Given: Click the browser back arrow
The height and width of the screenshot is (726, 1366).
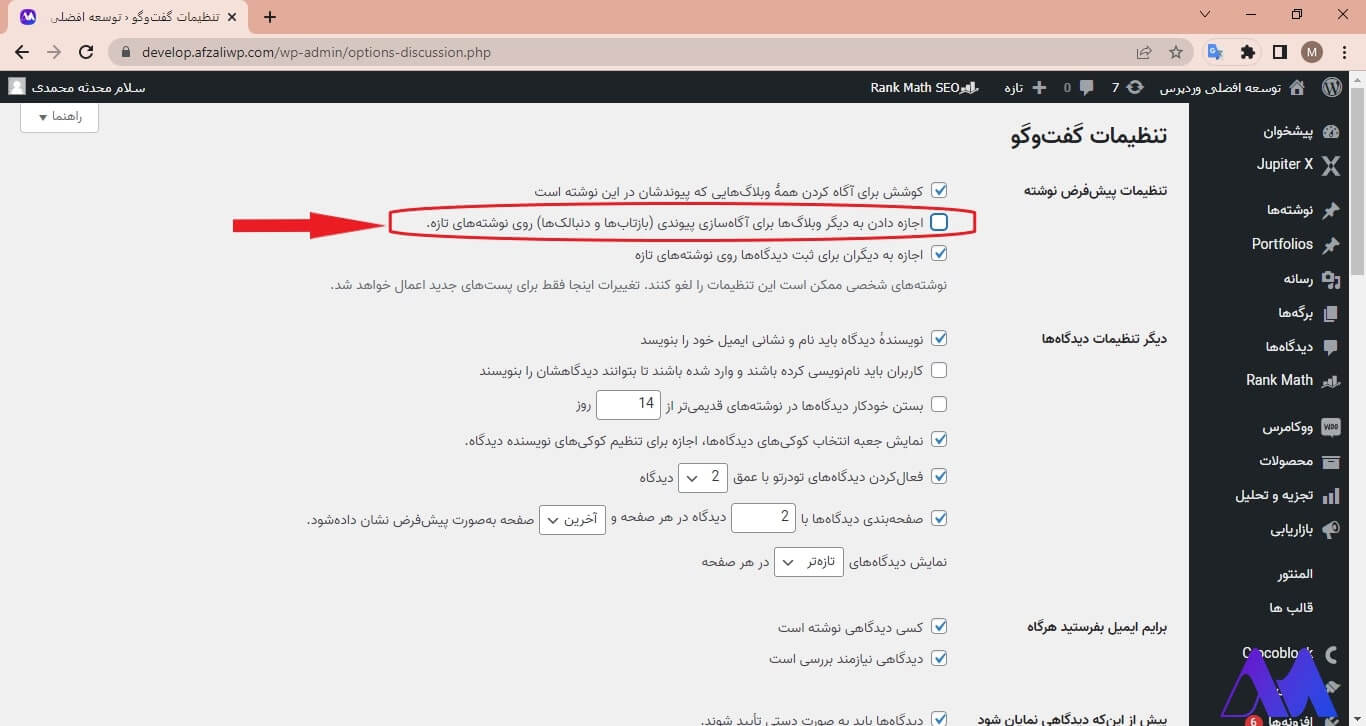Looking at the screenshot, I should coord(22,52).
